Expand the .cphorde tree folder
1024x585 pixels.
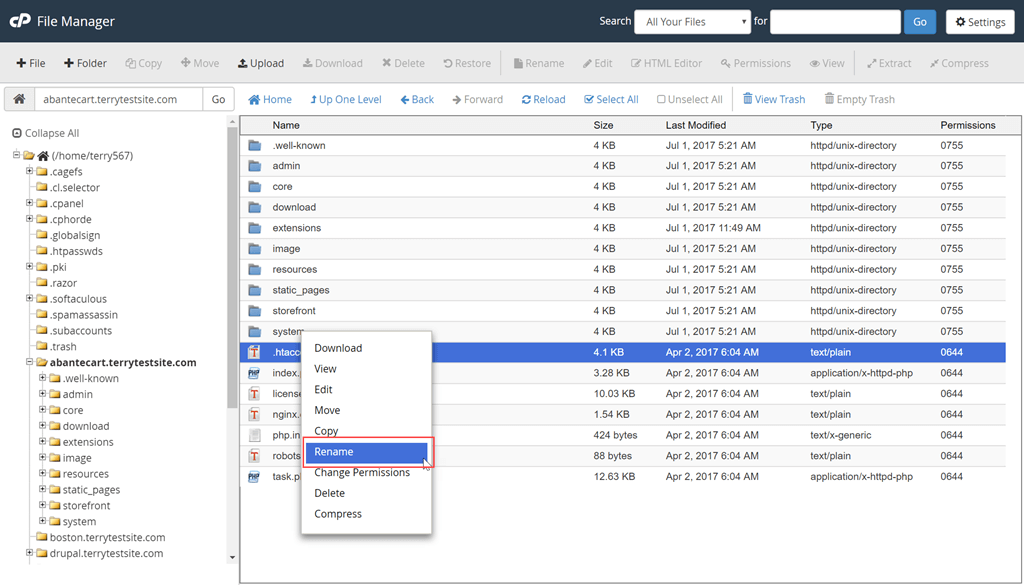click(x=29, y=219)
